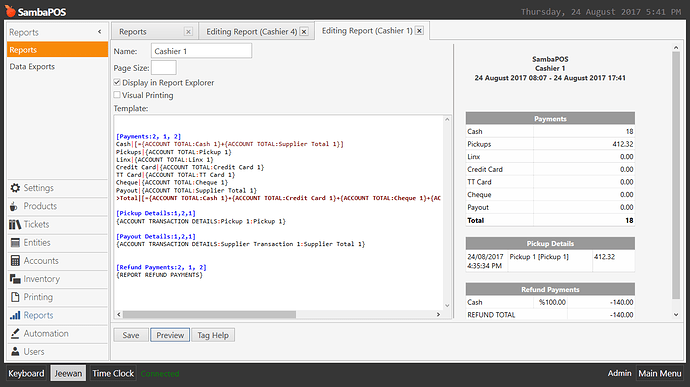This screenshot has width=690, height=387.
Task: Open the Automation navigation section
Action: click(58, 333)
